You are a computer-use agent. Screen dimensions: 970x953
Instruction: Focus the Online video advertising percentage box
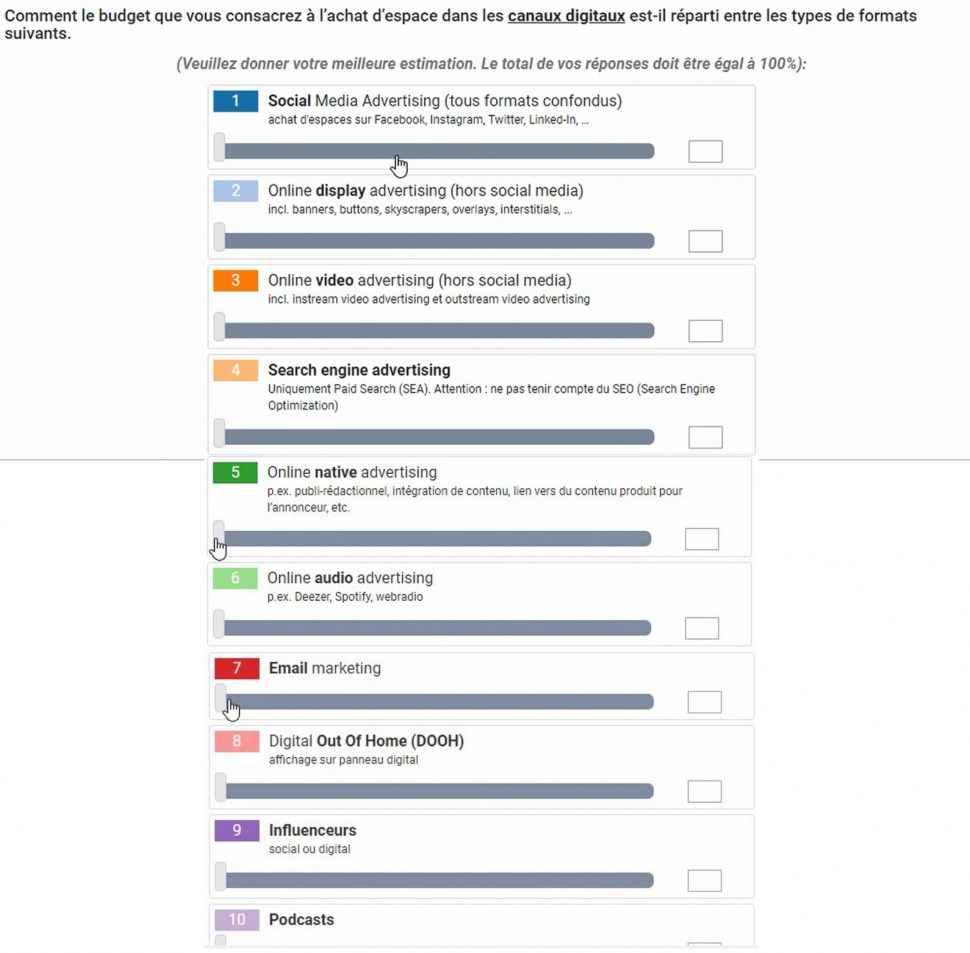(x=705, y=331)
